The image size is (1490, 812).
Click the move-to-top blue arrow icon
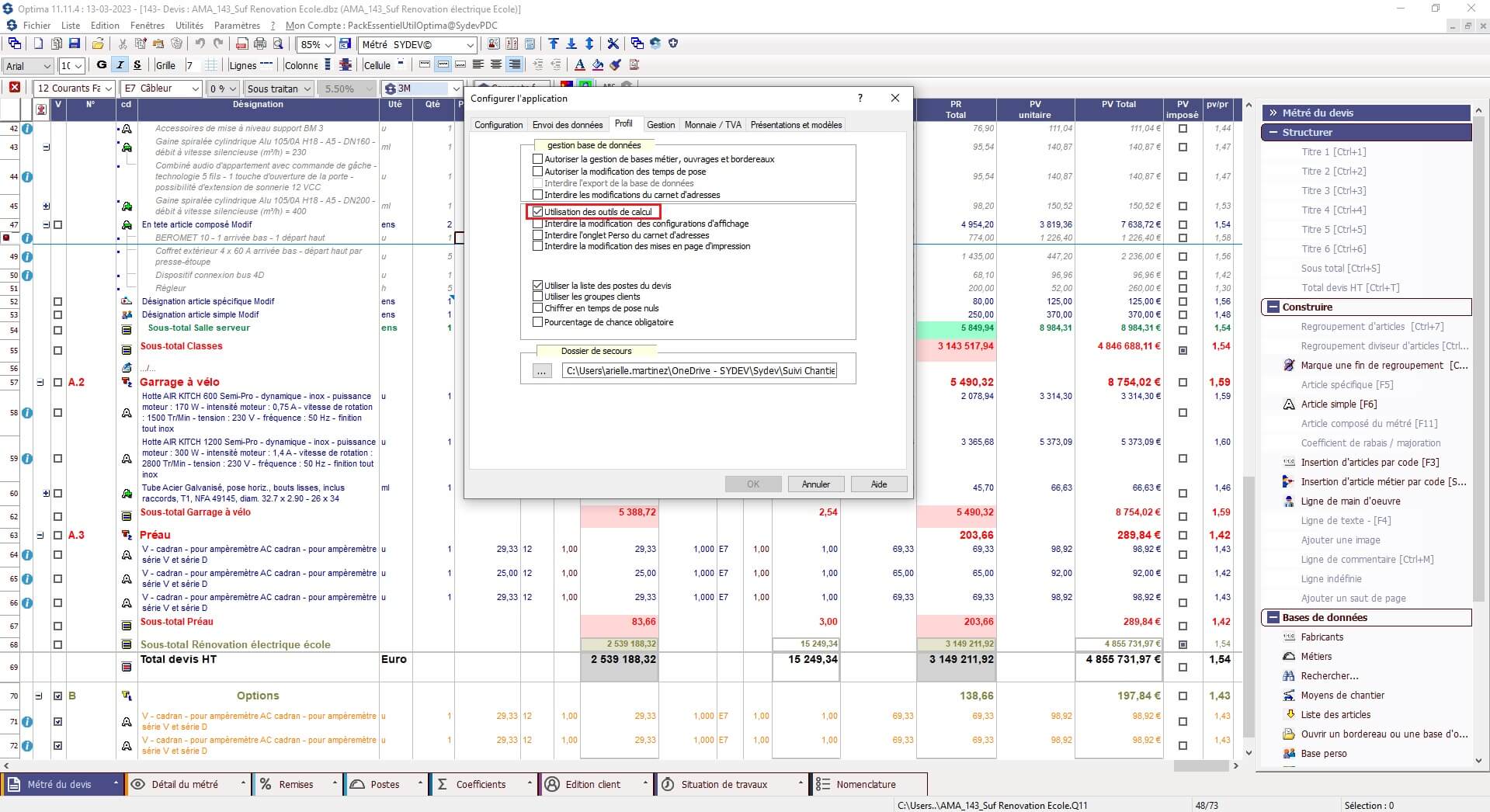[554, 43]
